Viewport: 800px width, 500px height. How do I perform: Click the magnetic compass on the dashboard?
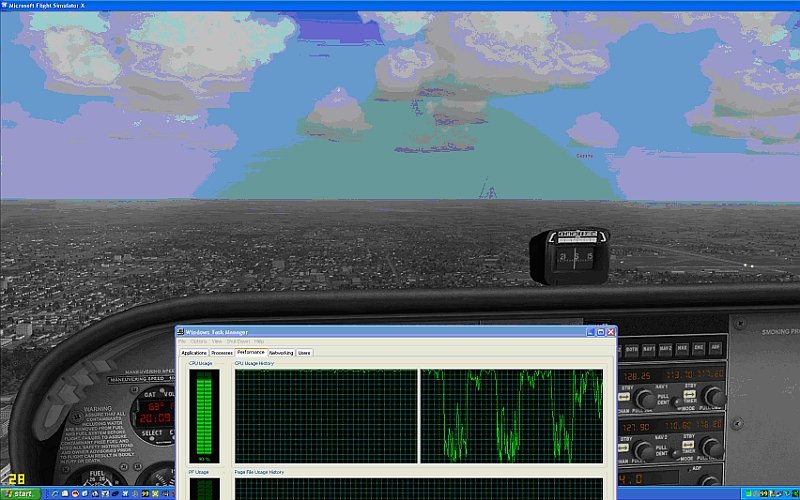570,256
